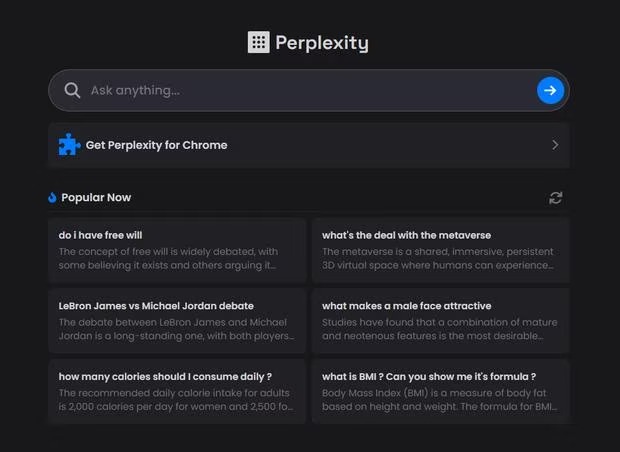Screen dimensions: 620x452
Task: Open 'what makes a male face attractive'
Action: pos(440,321)
